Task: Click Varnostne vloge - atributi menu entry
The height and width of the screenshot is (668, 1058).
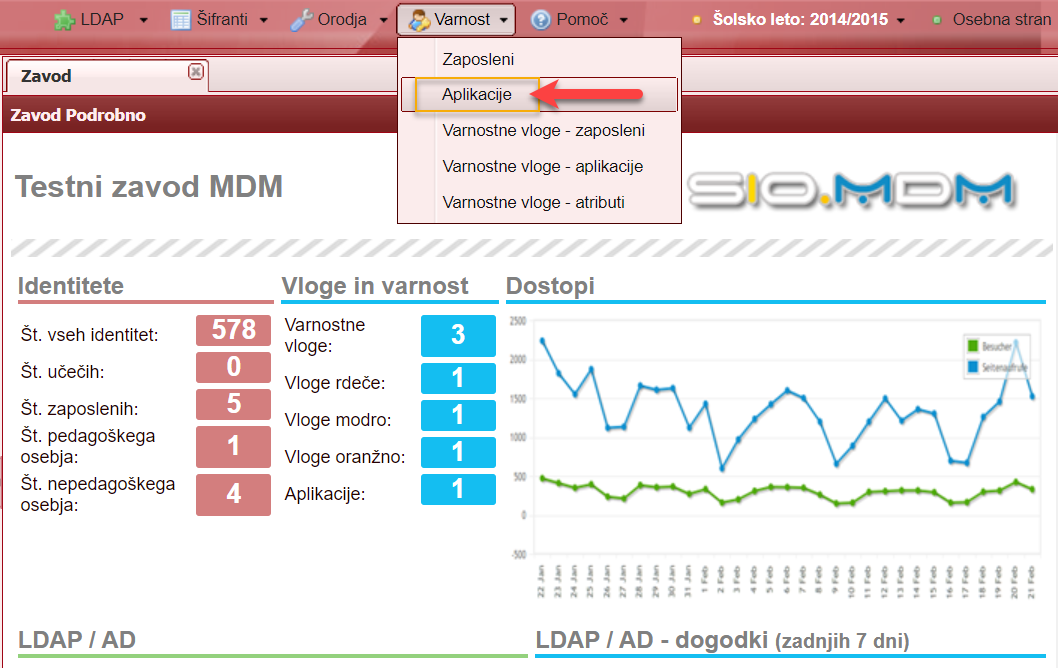Action: pos(533,202)
